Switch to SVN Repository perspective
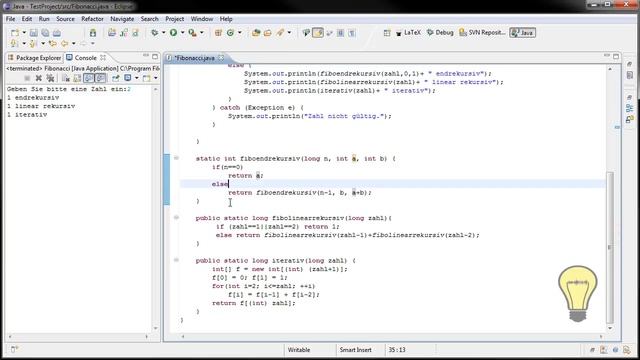640x360 pixels. coord(482,33)
